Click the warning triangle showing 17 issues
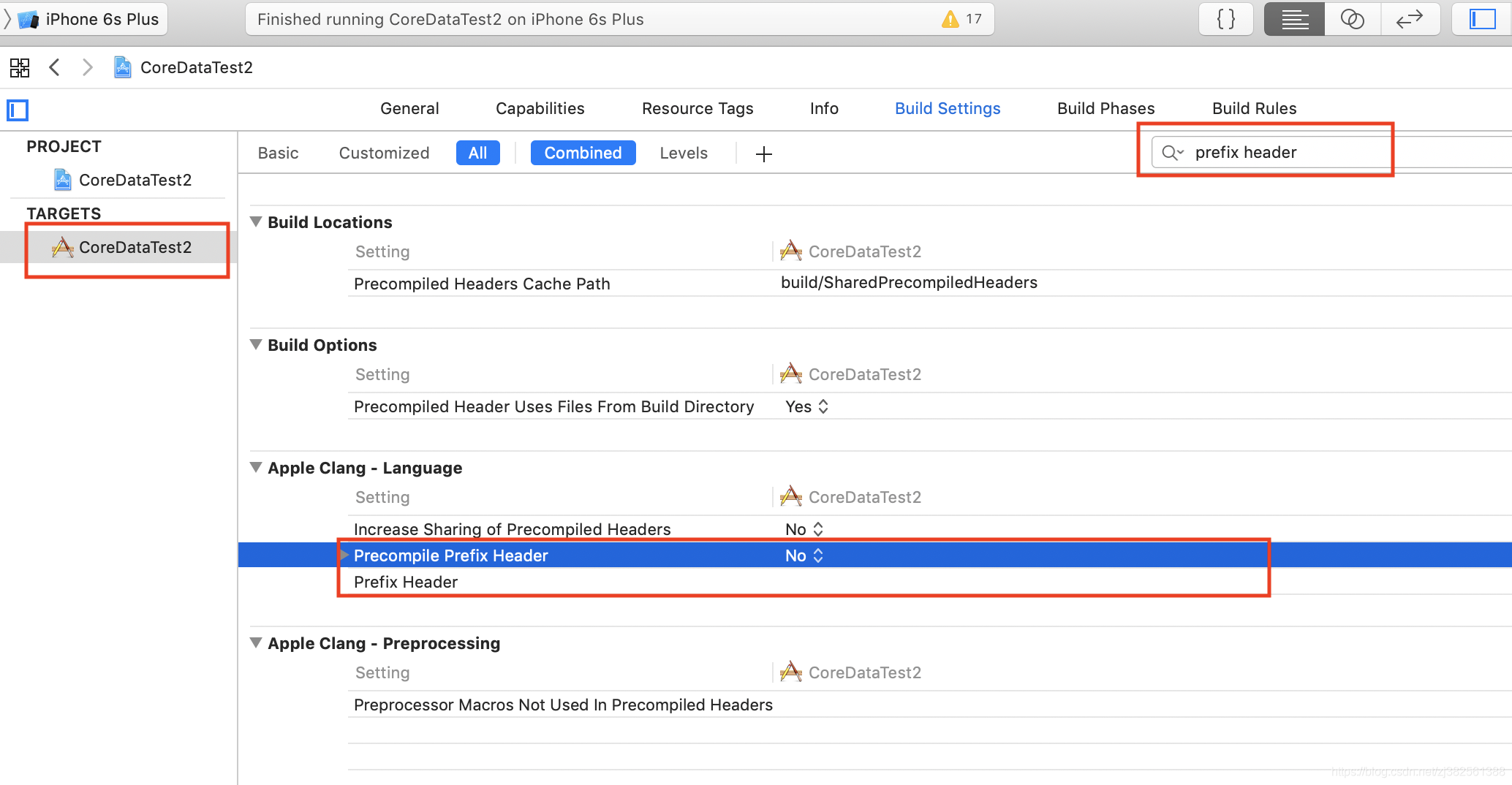The width and height of the screenshot is (1512, 785). click(950, 19)
